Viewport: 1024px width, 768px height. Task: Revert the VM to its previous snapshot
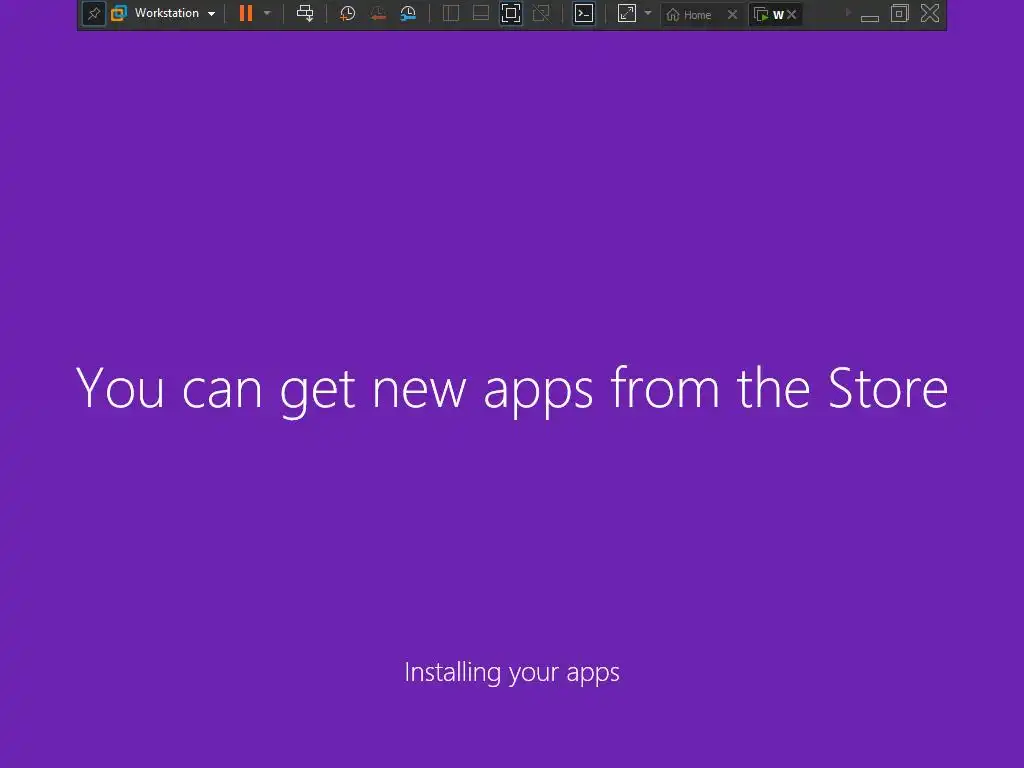[x=377, y=13]
